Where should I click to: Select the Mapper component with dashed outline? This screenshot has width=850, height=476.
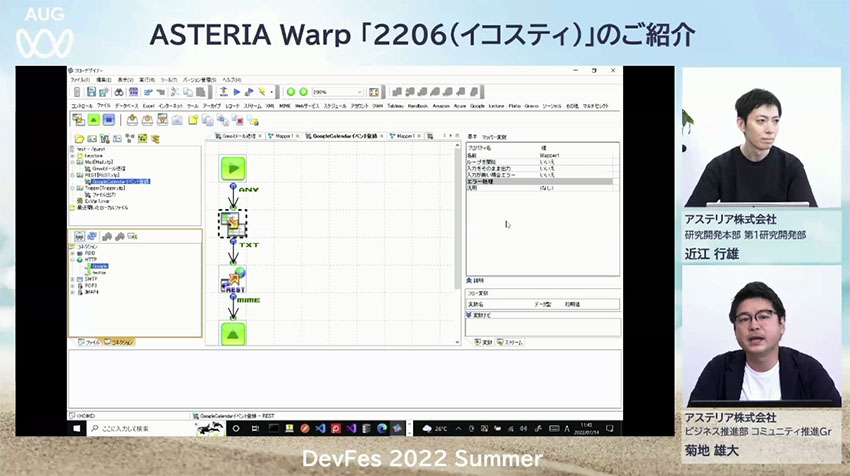(233, 223)
